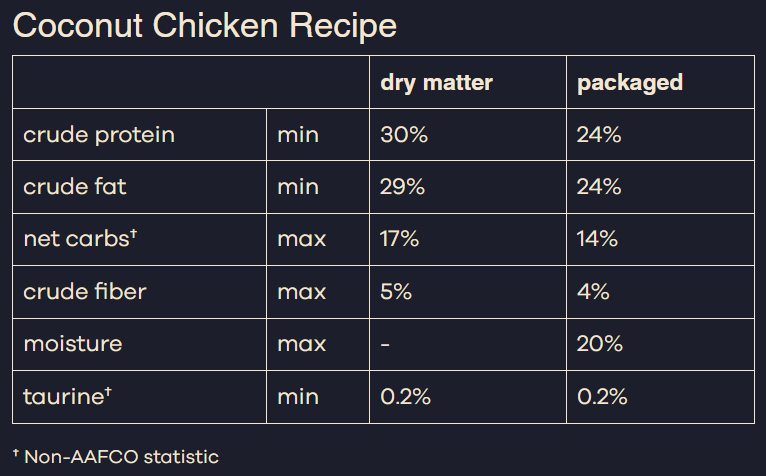The height and width of the screenshot is (476, 766).
Task: Click the moisture row label
Action: pos(73,344)
